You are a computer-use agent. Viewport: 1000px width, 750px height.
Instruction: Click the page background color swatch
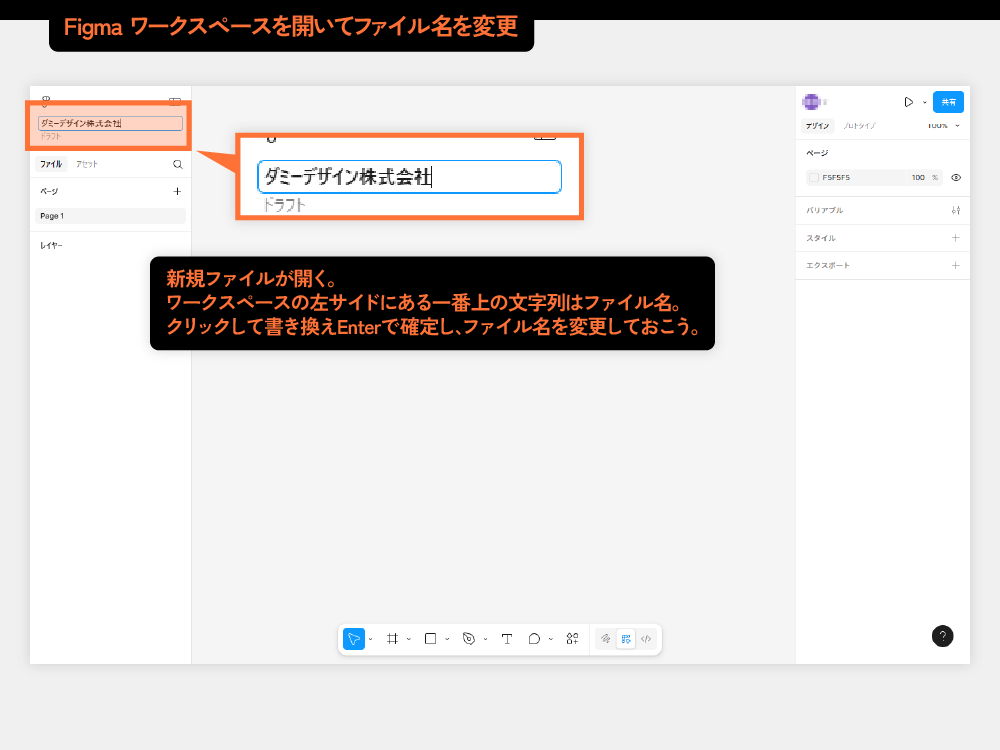(814, 178)
